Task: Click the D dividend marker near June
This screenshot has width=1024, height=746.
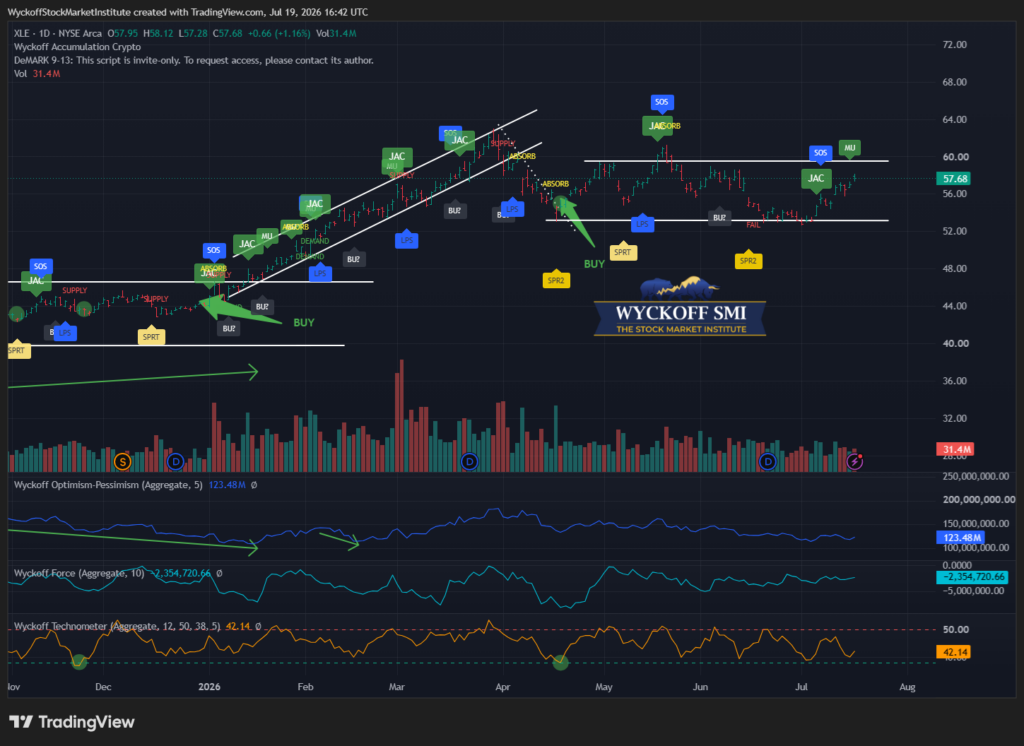Action: (x=768, y=462)
